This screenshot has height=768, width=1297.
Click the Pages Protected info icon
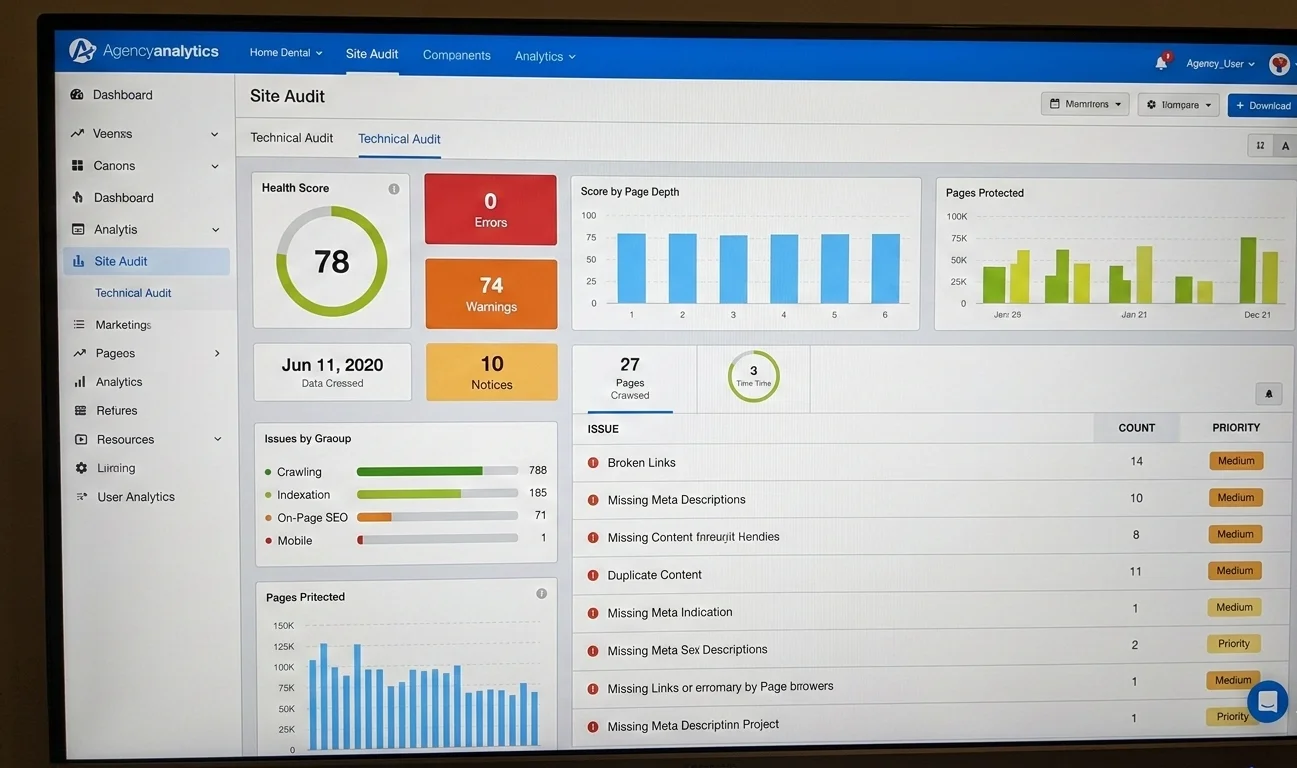[x=541, y=594]
